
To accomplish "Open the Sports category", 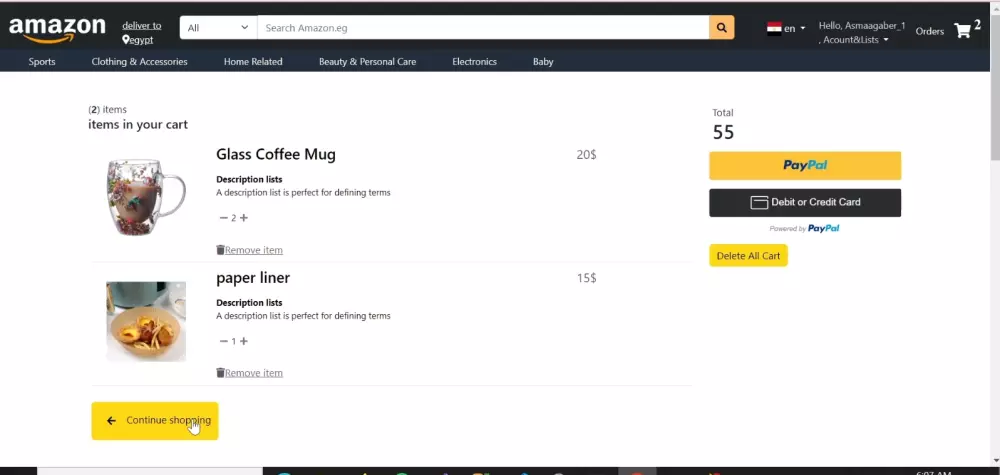I will pos(42,62).
